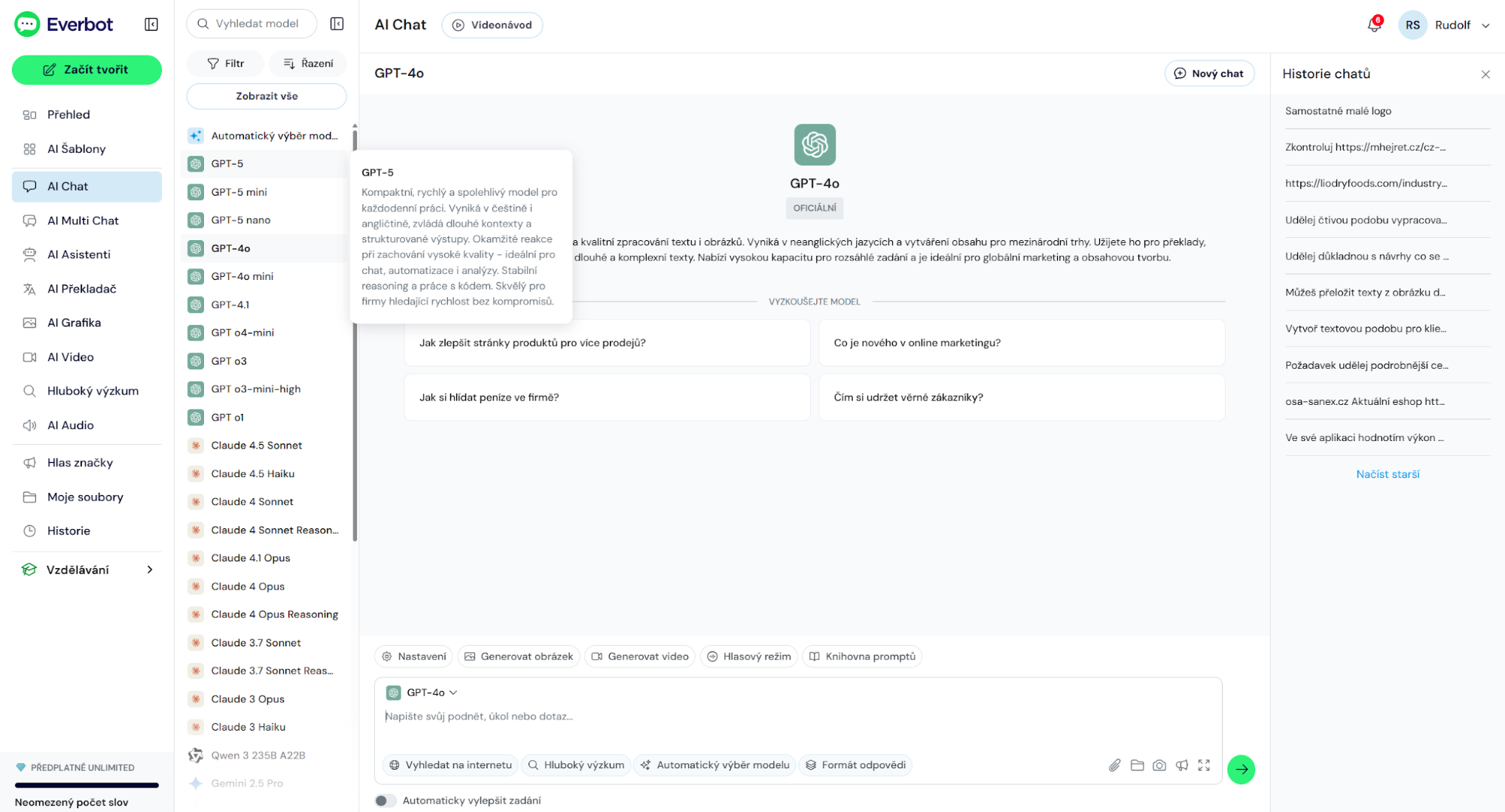Open the folder icon in prompt box
Viewport: 1505px width, 812px height.
pos(1137,765)
